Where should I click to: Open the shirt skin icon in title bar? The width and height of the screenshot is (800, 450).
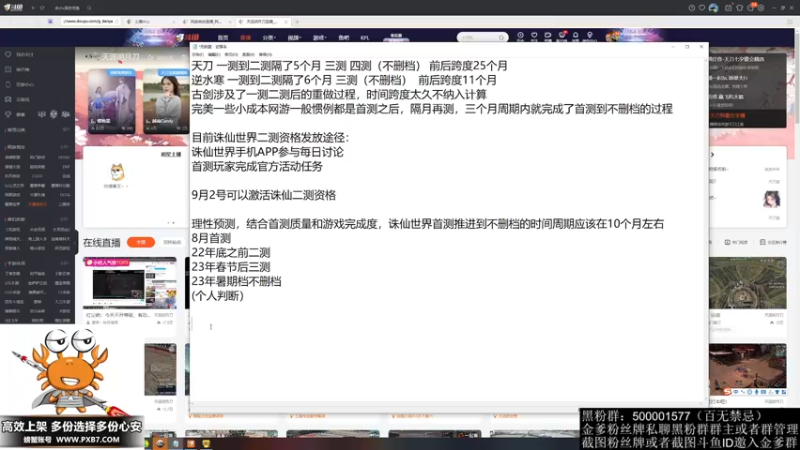tap(739, 8)
